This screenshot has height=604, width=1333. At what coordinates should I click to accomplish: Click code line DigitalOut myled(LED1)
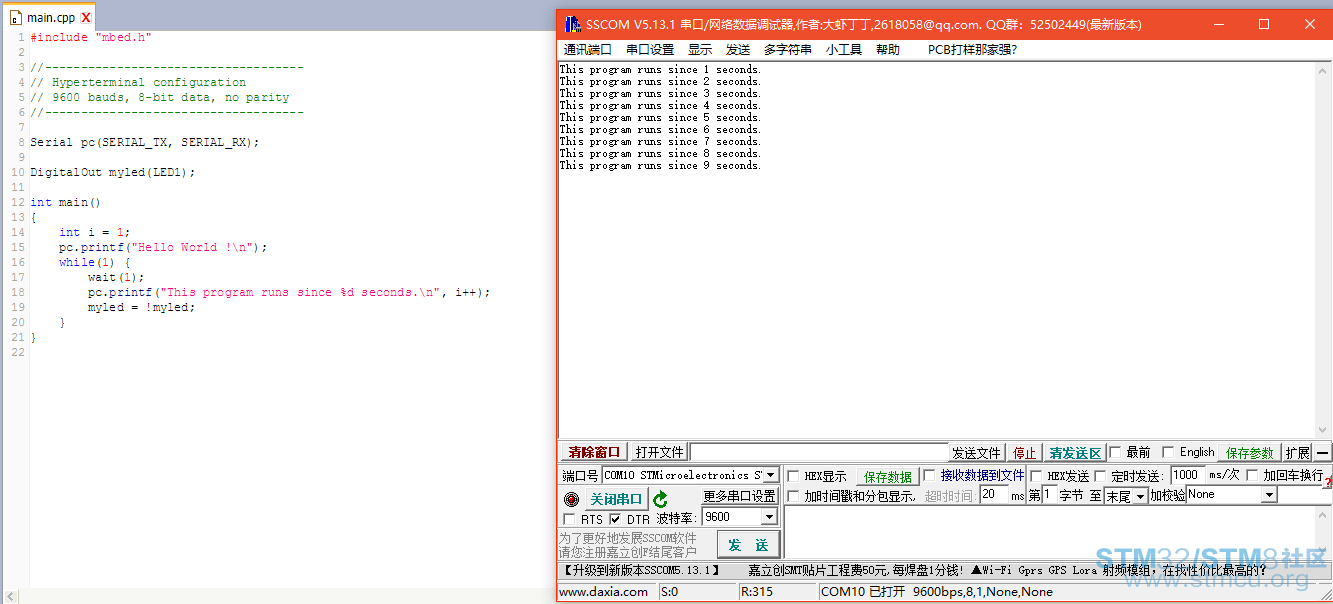pyautogui.click(x=112, y=172)
